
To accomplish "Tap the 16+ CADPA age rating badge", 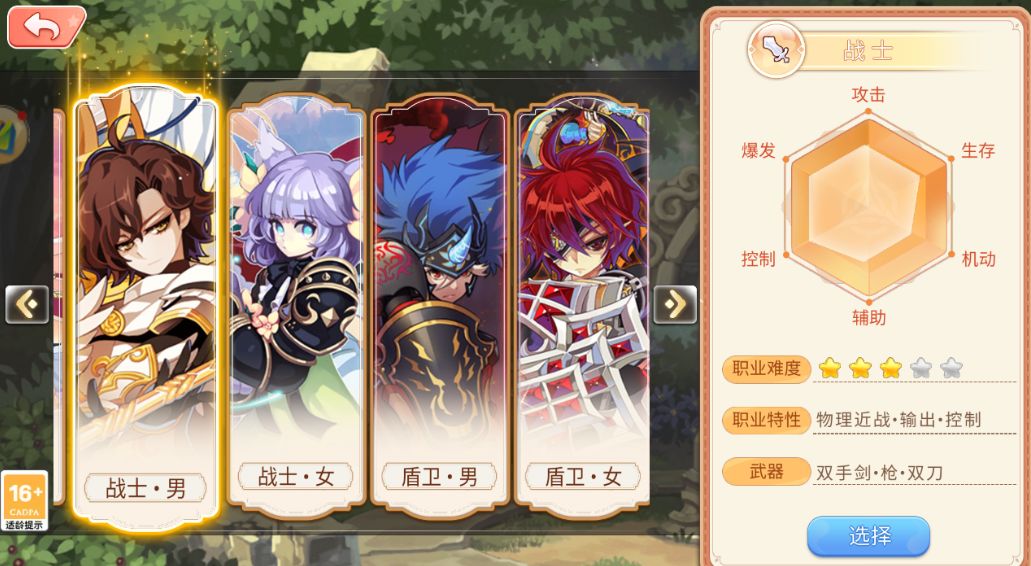I will click(24, 500).
